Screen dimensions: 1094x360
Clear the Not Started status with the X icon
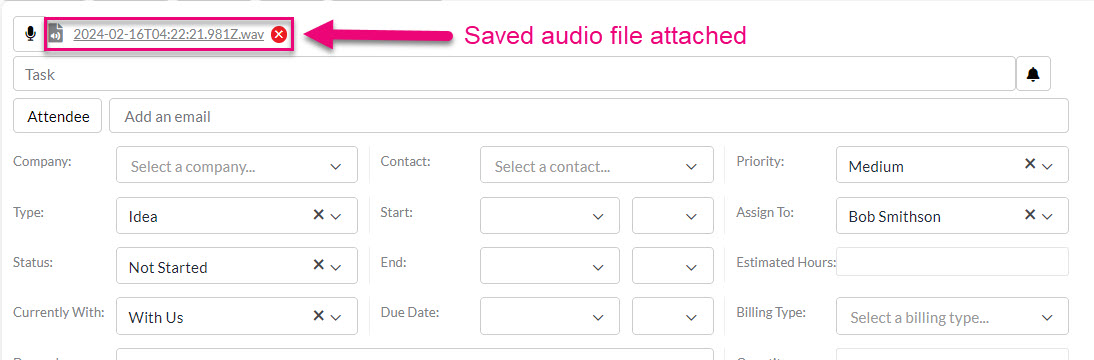[318, 265]
